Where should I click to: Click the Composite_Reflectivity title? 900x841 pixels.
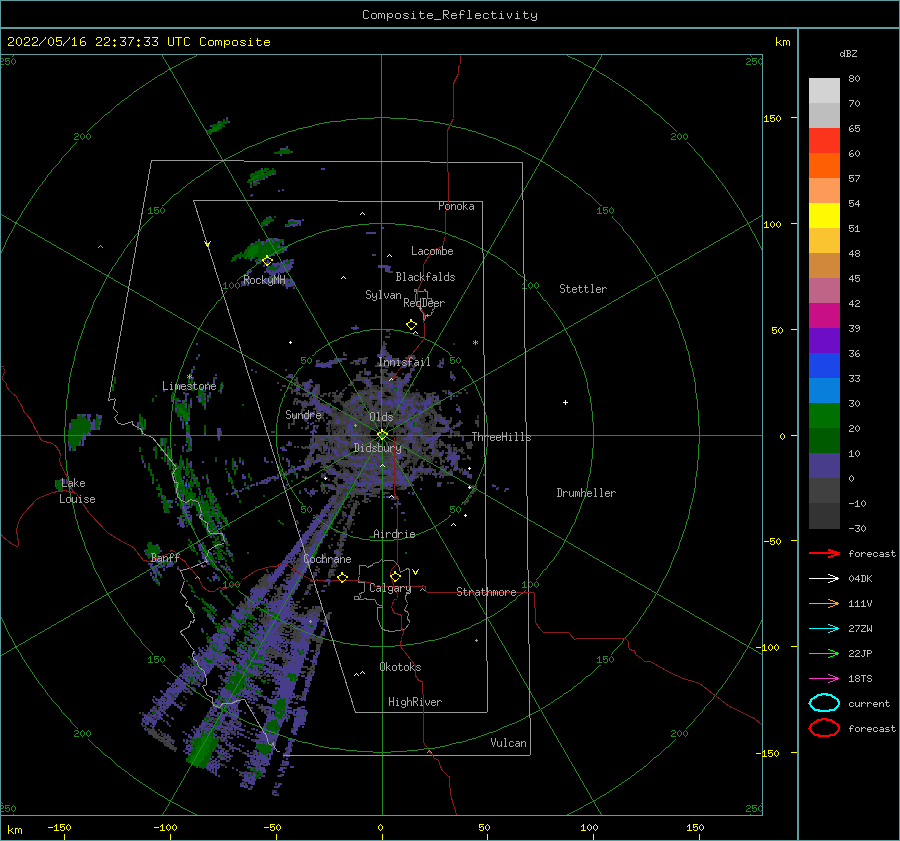[450, 15]
